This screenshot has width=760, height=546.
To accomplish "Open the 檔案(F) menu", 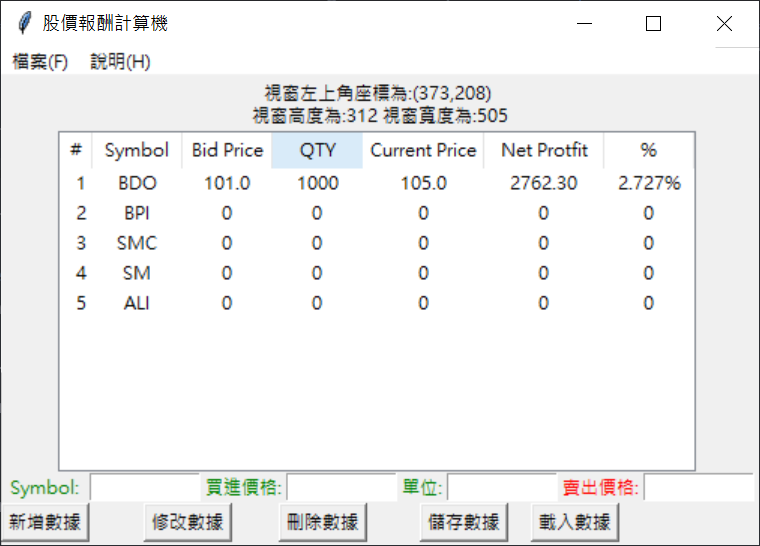I will 40,61.
